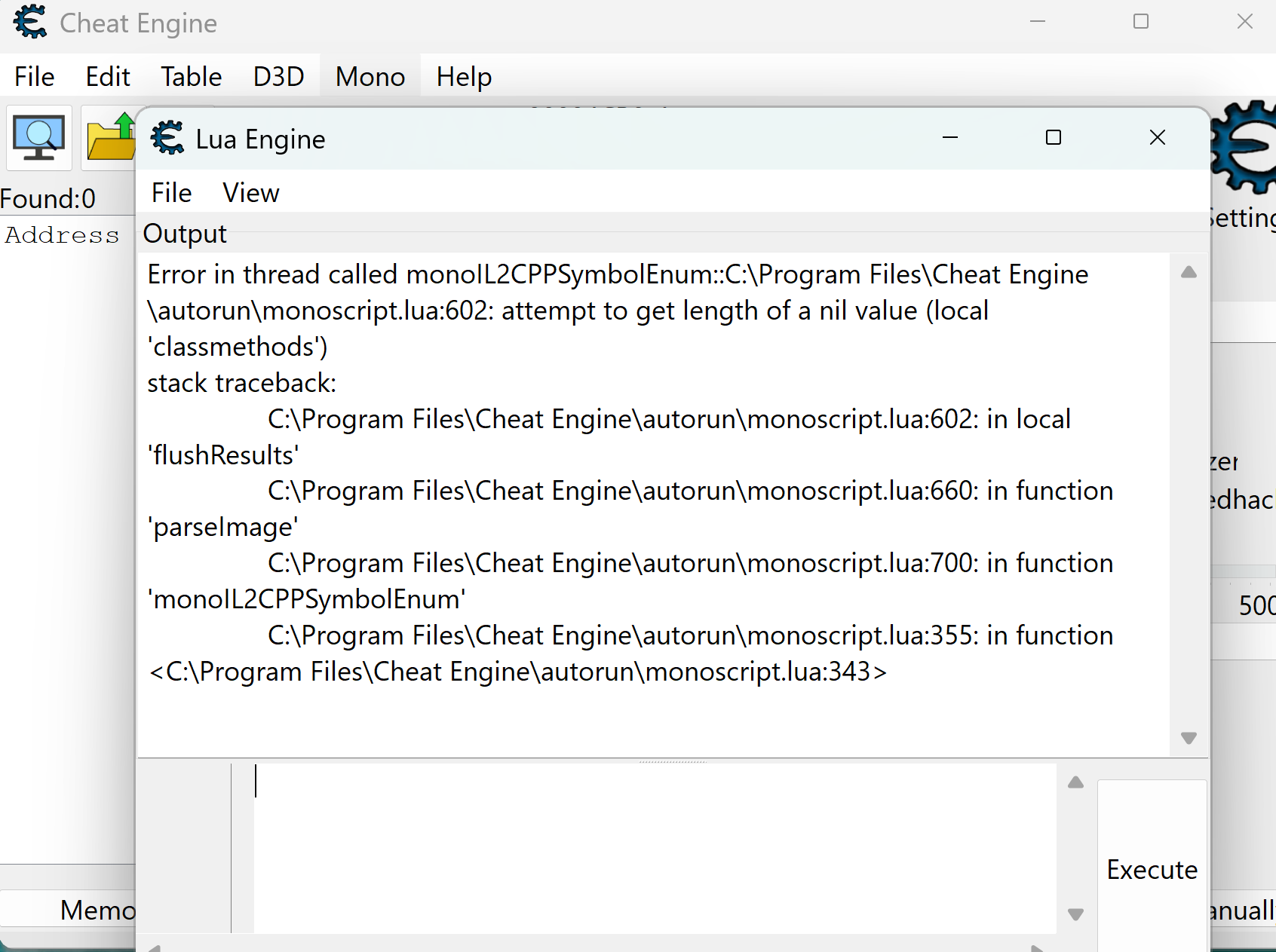
Task: Minimize the Lua Engine window
Action: pos(950,138)
